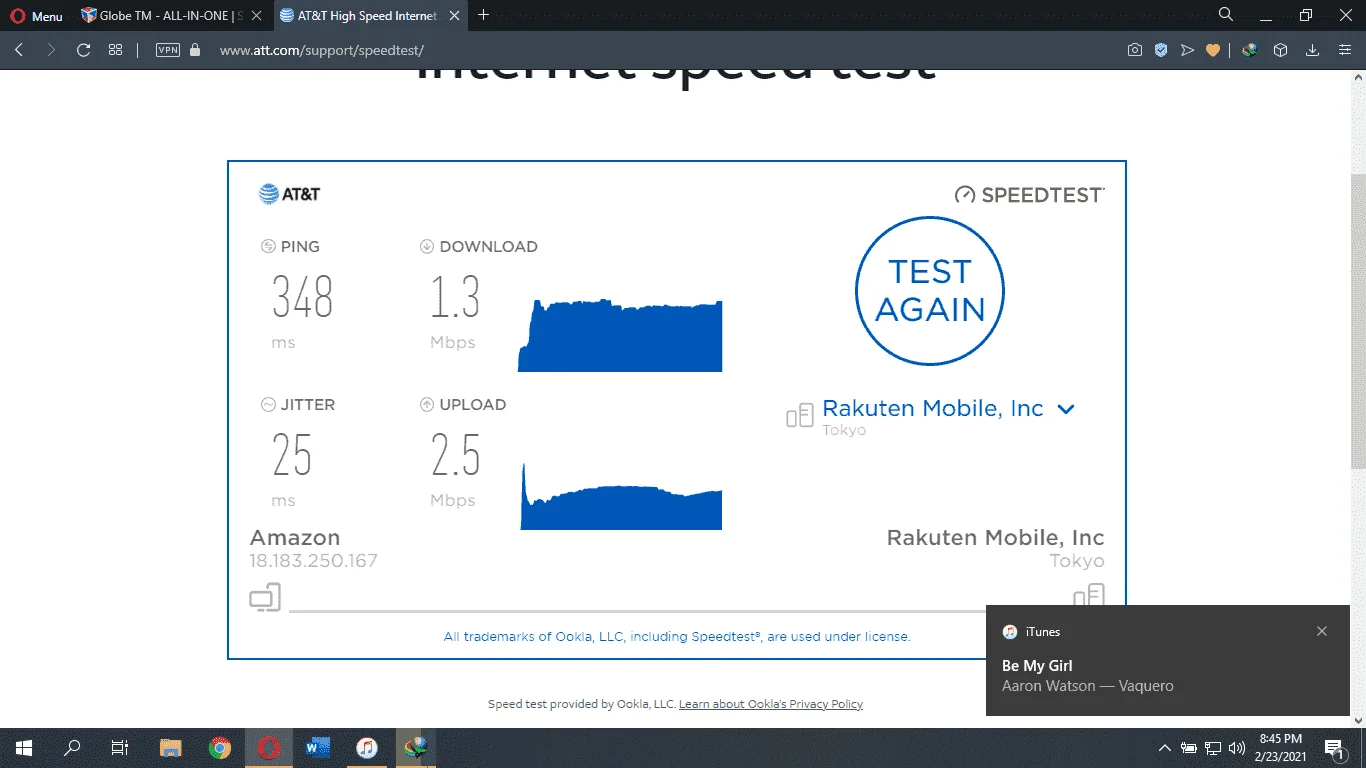
Task: Open the ad blocker shield icon
Action: click(1161, 50)
